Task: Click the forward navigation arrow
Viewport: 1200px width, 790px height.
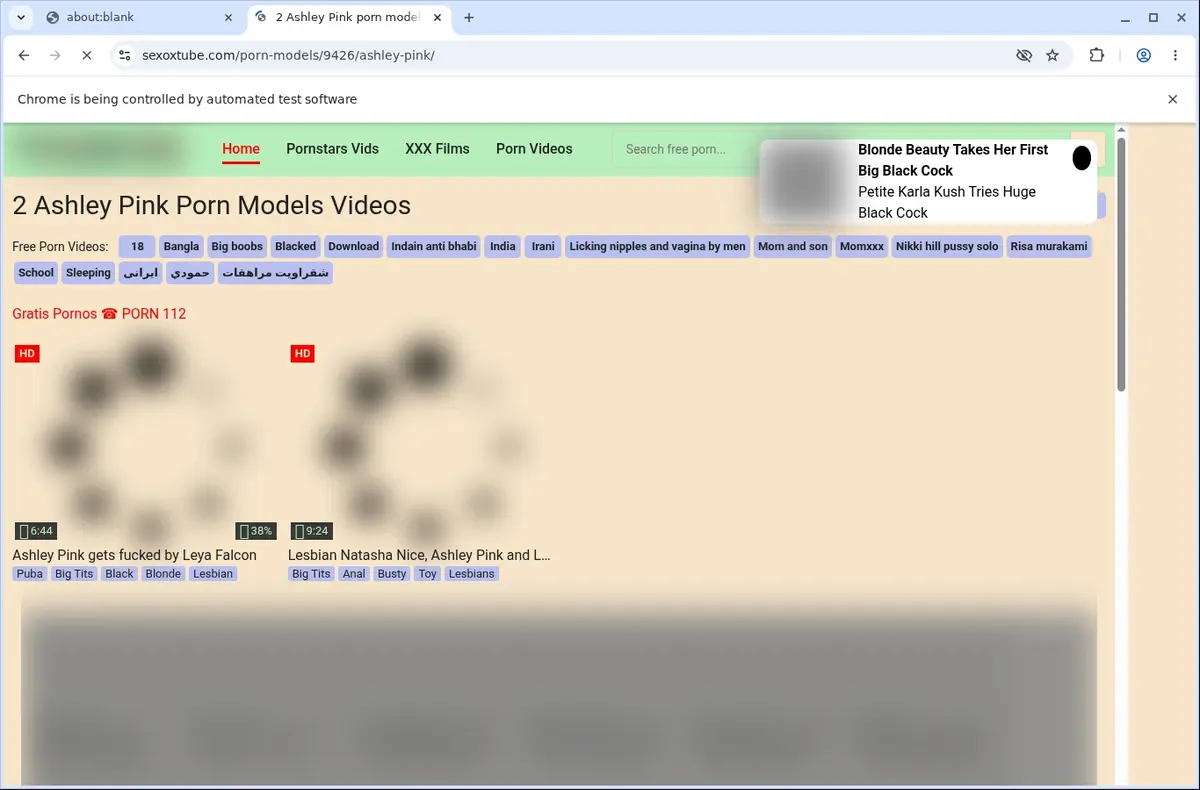Action: pyautogui.click(x=55, y=55)
